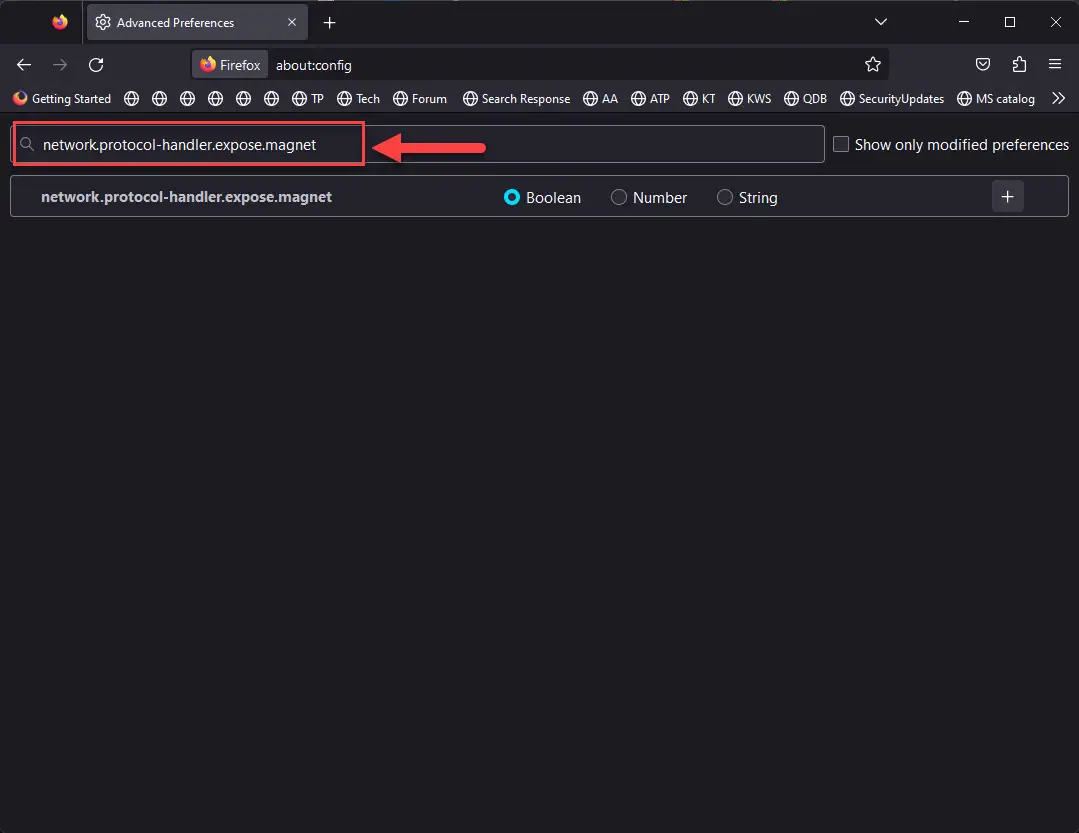The width and height of the screenshot is (1079, 833).
Task: Open the ATP bookmark
Action: click(650, 98)
